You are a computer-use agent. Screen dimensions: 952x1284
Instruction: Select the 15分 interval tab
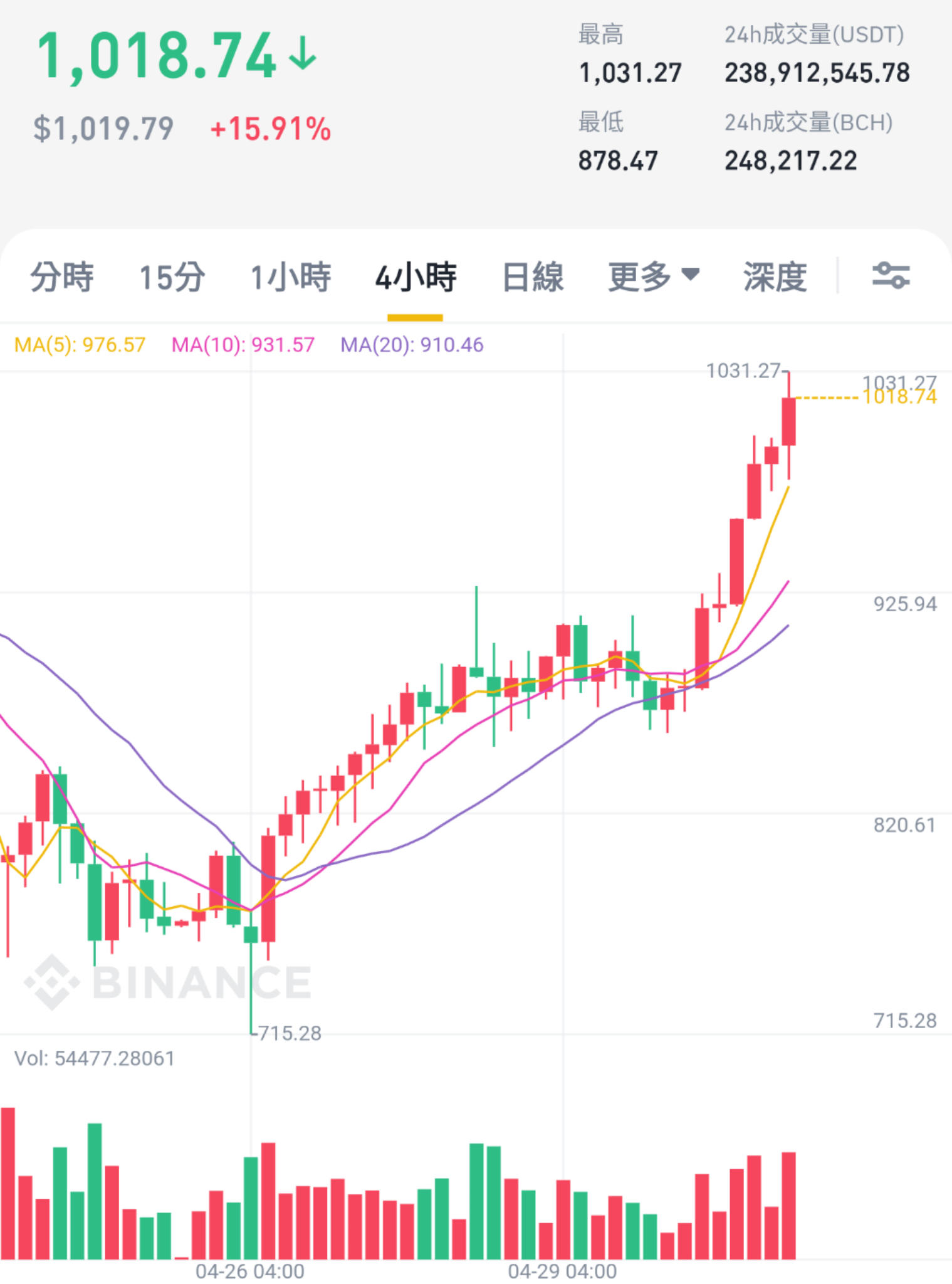click(172, 277)
